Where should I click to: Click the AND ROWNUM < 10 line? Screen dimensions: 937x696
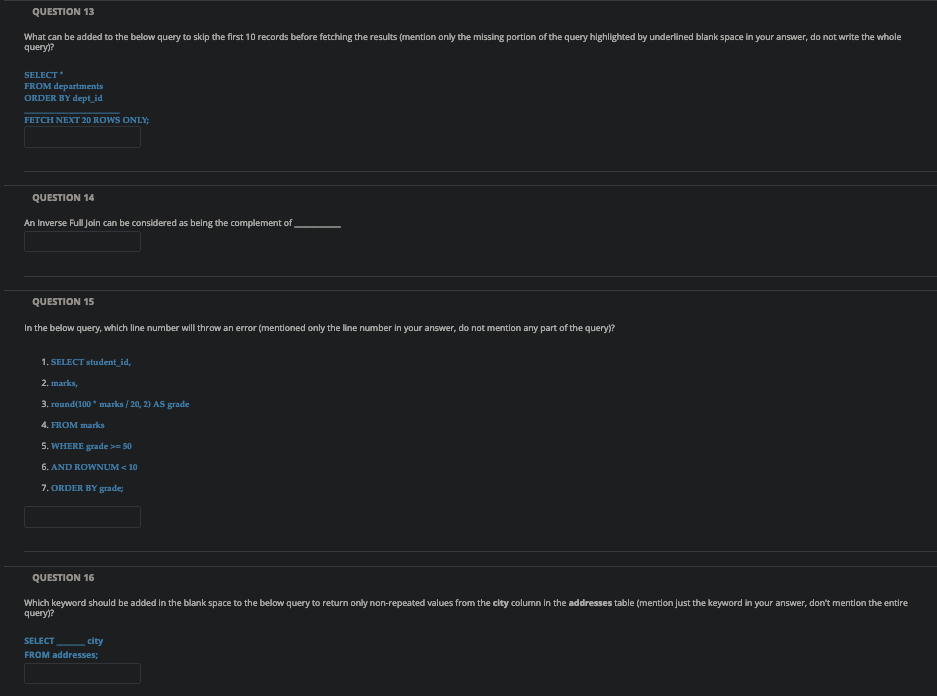(x=92, y=466)
